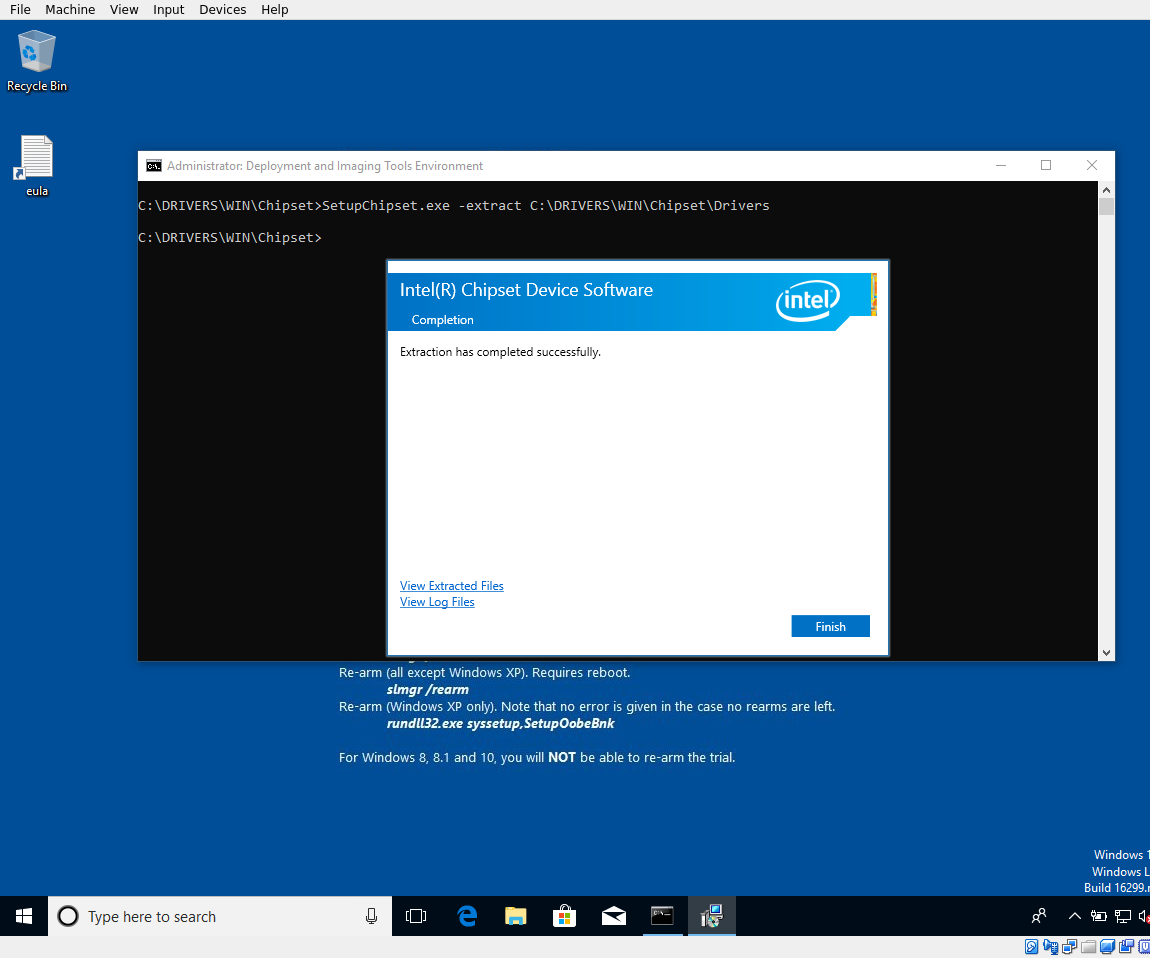This screenshot has width=1150, height=958.
Task: Click 'rundll32.exe syssetup,SetupOobeBnk' wallpaper text
Action: point(501,723)
